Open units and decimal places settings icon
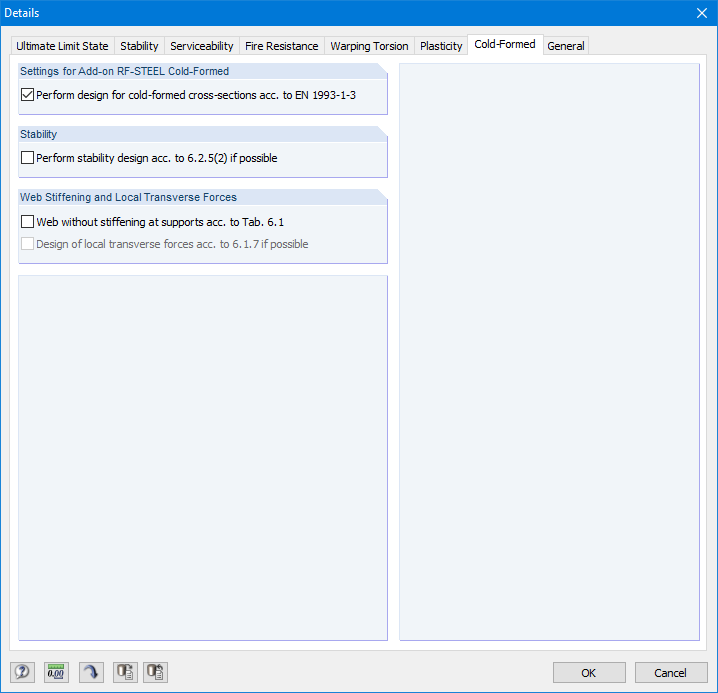Viewport: 718px width, 693px height. click(x=56, y=672)
